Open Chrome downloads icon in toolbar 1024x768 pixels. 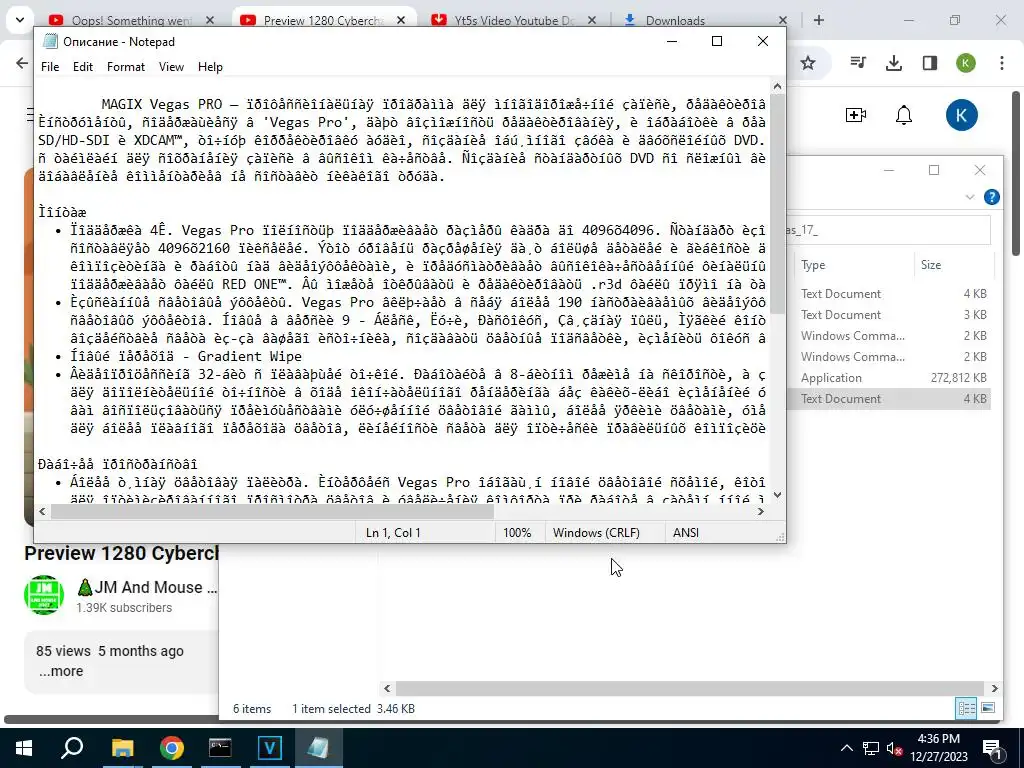coord(894,63)
